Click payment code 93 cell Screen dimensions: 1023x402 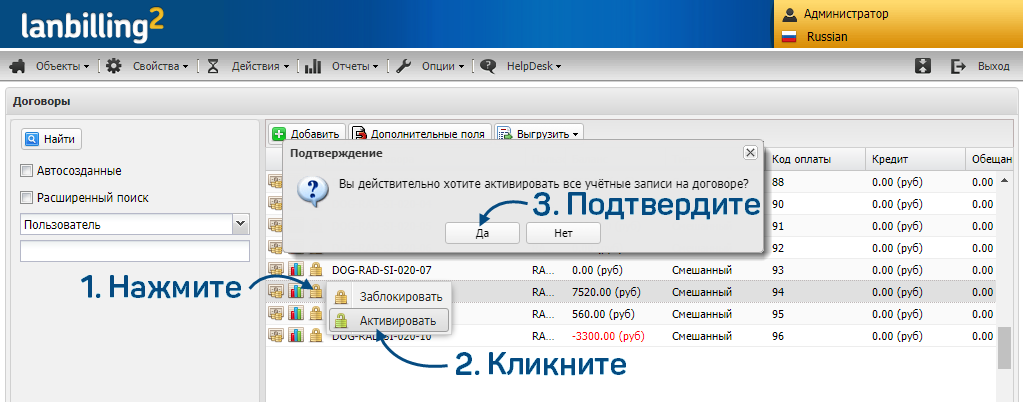(778, 270)
